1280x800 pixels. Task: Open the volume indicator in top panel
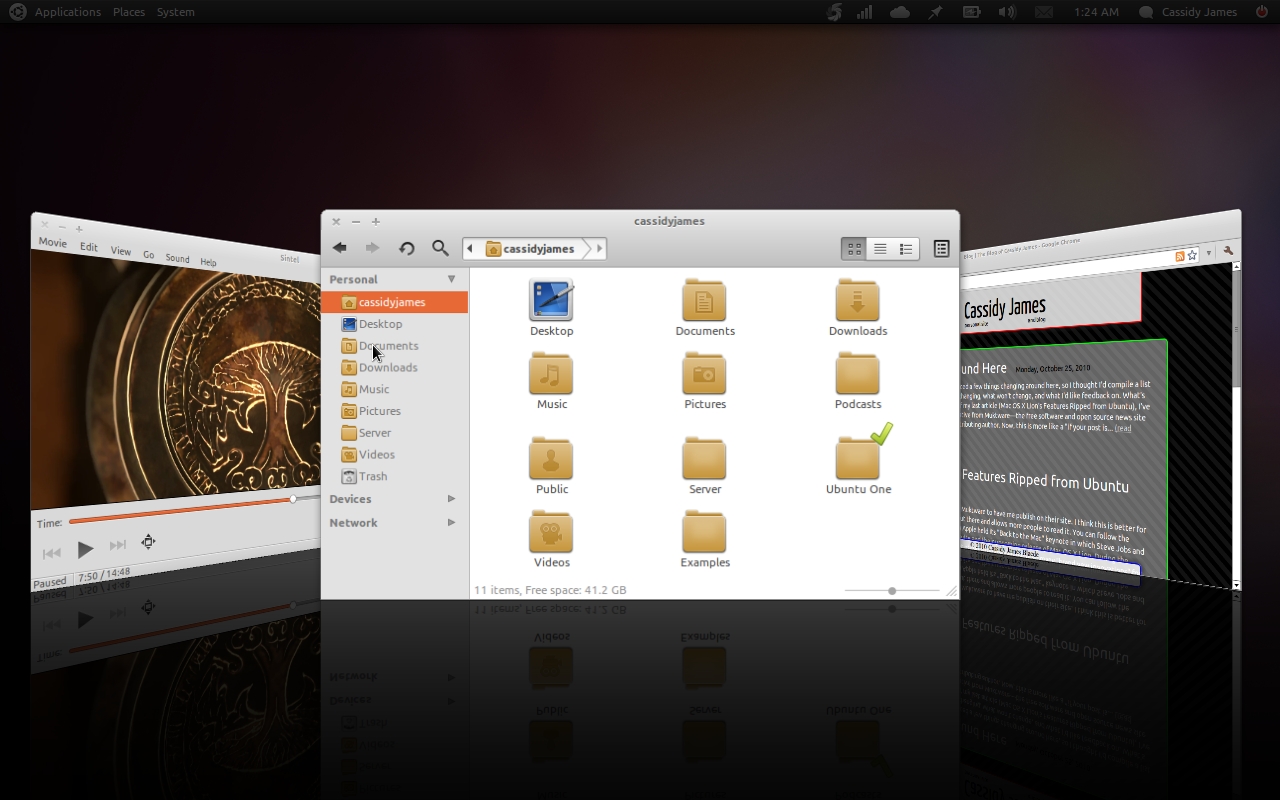click(1007, 12)
